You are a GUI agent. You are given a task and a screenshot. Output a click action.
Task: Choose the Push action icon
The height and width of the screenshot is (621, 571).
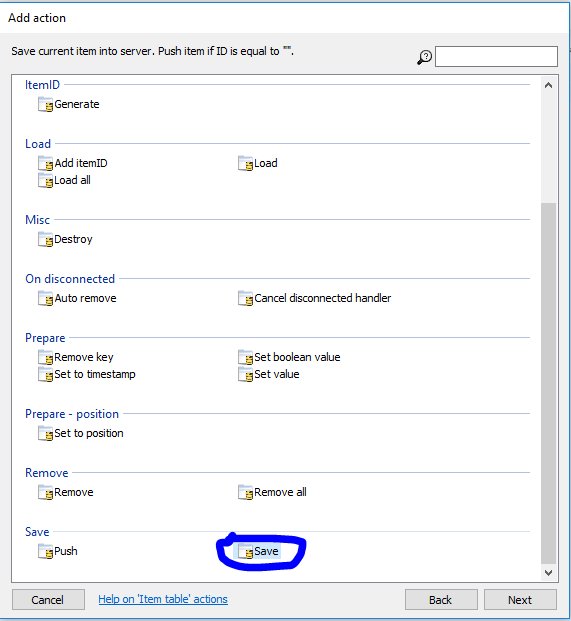(x=45, y=551)
